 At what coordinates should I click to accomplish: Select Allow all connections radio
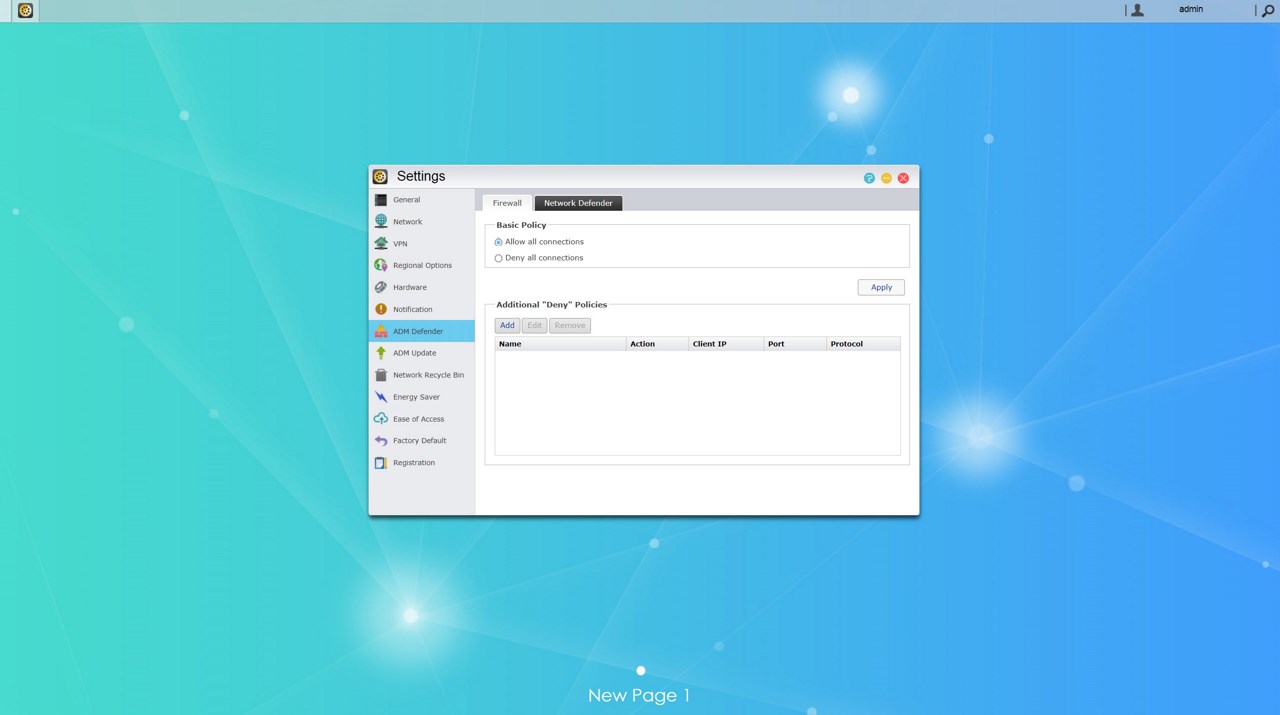[x=498, y=242]
